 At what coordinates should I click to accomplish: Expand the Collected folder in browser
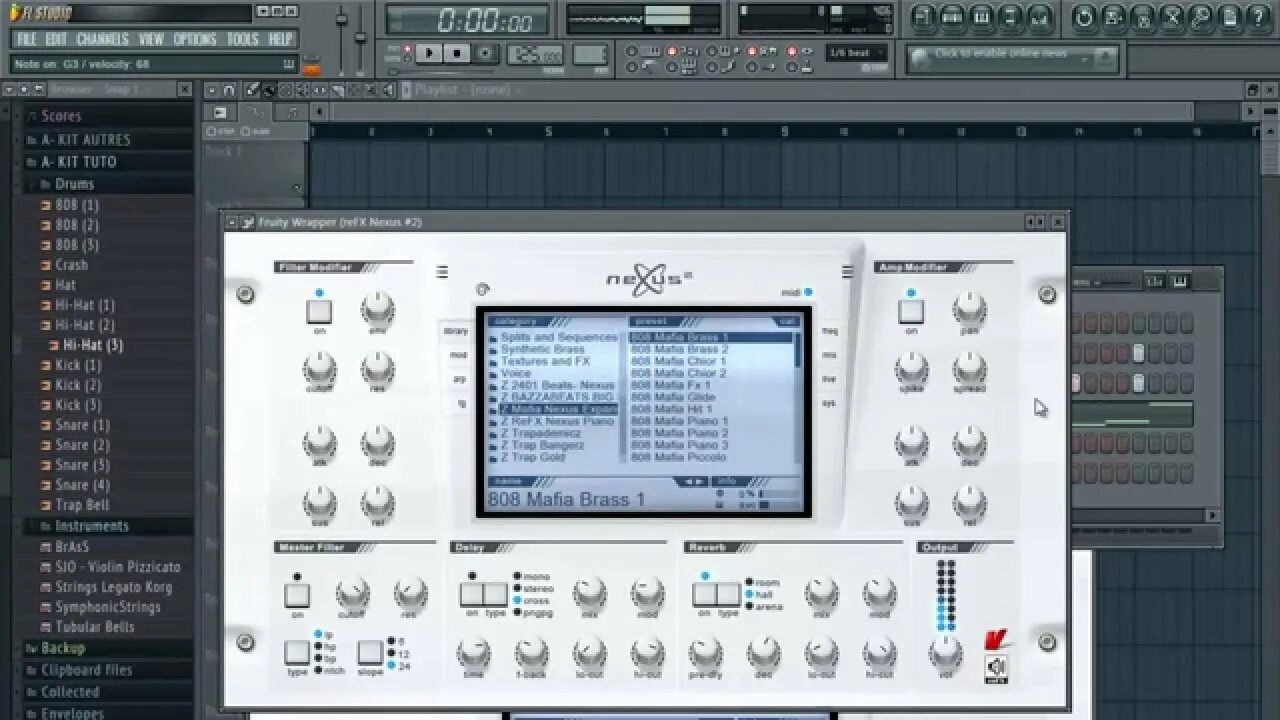69,692
